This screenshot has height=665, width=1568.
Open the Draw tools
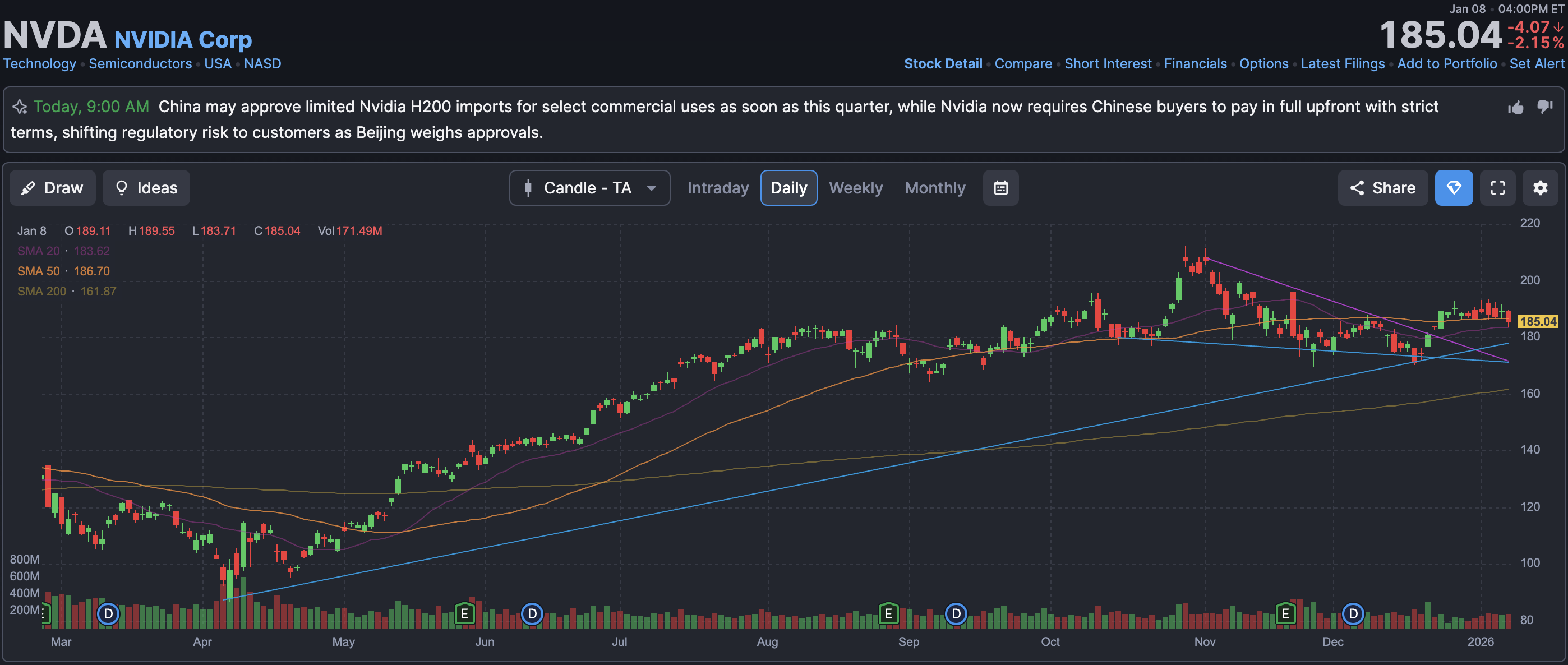coord(52,188)
